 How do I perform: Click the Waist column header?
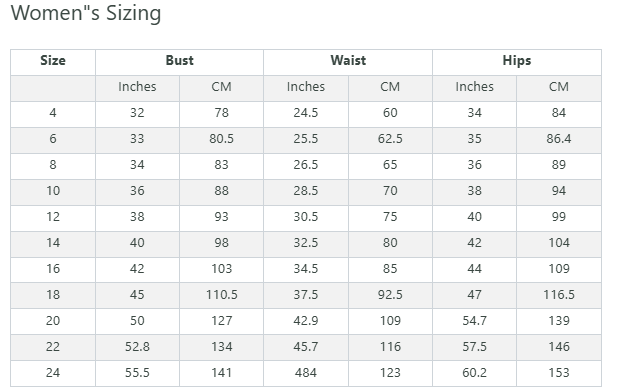pos(348,61)
